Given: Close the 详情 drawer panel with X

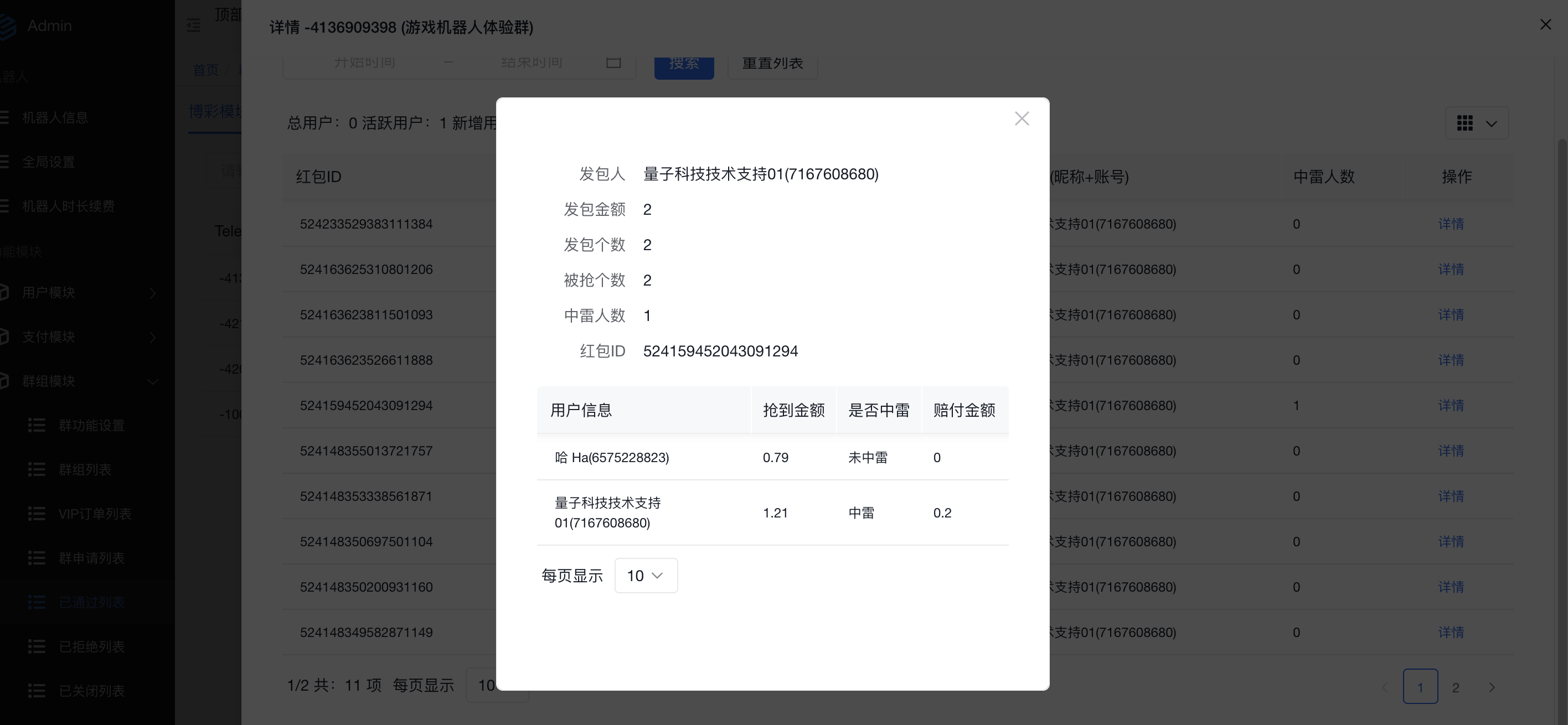Looking at the screenshot, I should (1545, 25).
